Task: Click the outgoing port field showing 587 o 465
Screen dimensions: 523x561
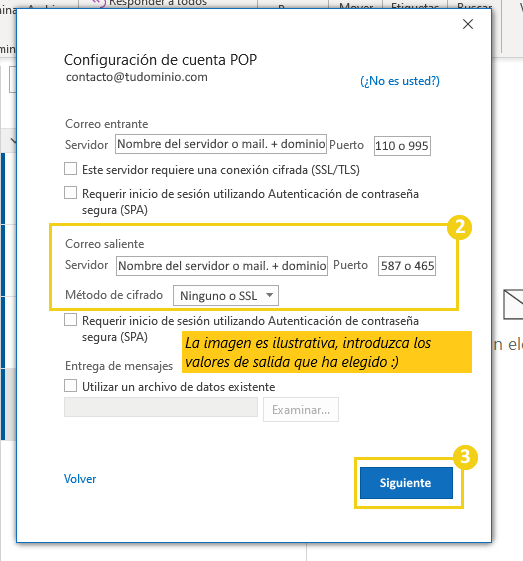Action: click(407, 266)
